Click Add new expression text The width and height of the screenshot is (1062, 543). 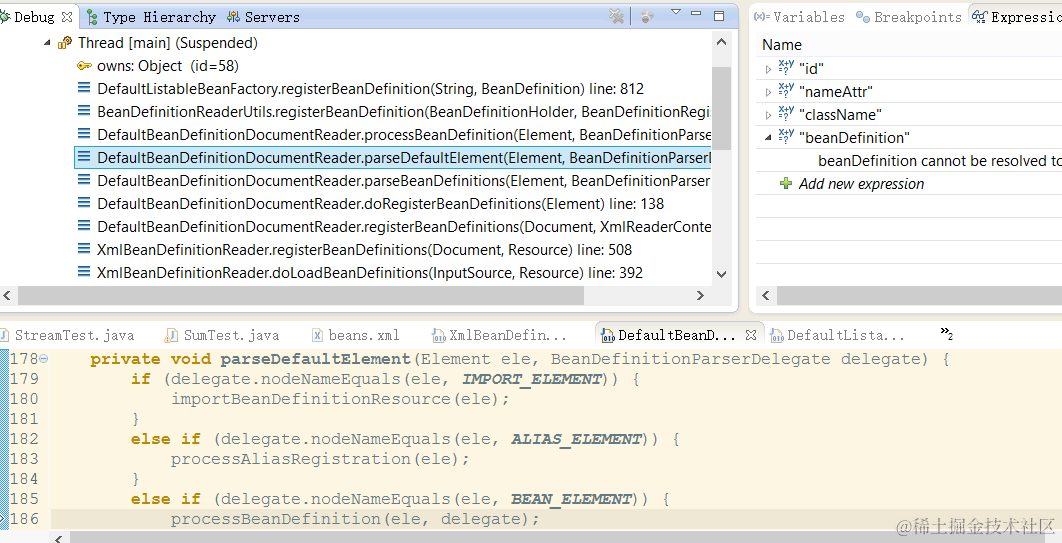click(862, 184)
